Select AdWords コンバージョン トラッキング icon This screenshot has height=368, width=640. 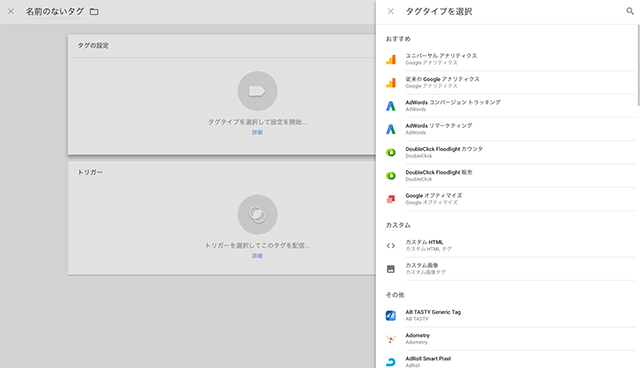tap(391, 106)
